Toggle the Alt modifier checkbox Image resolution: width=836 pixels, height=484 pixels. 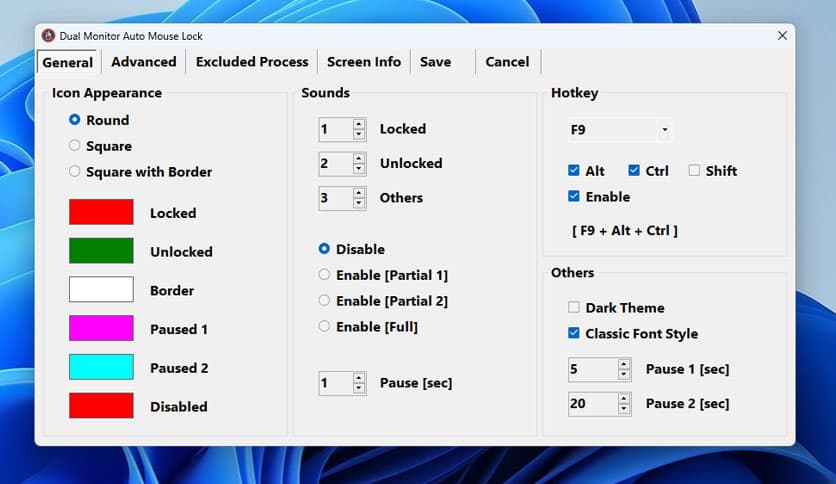[x=574, y=171]
